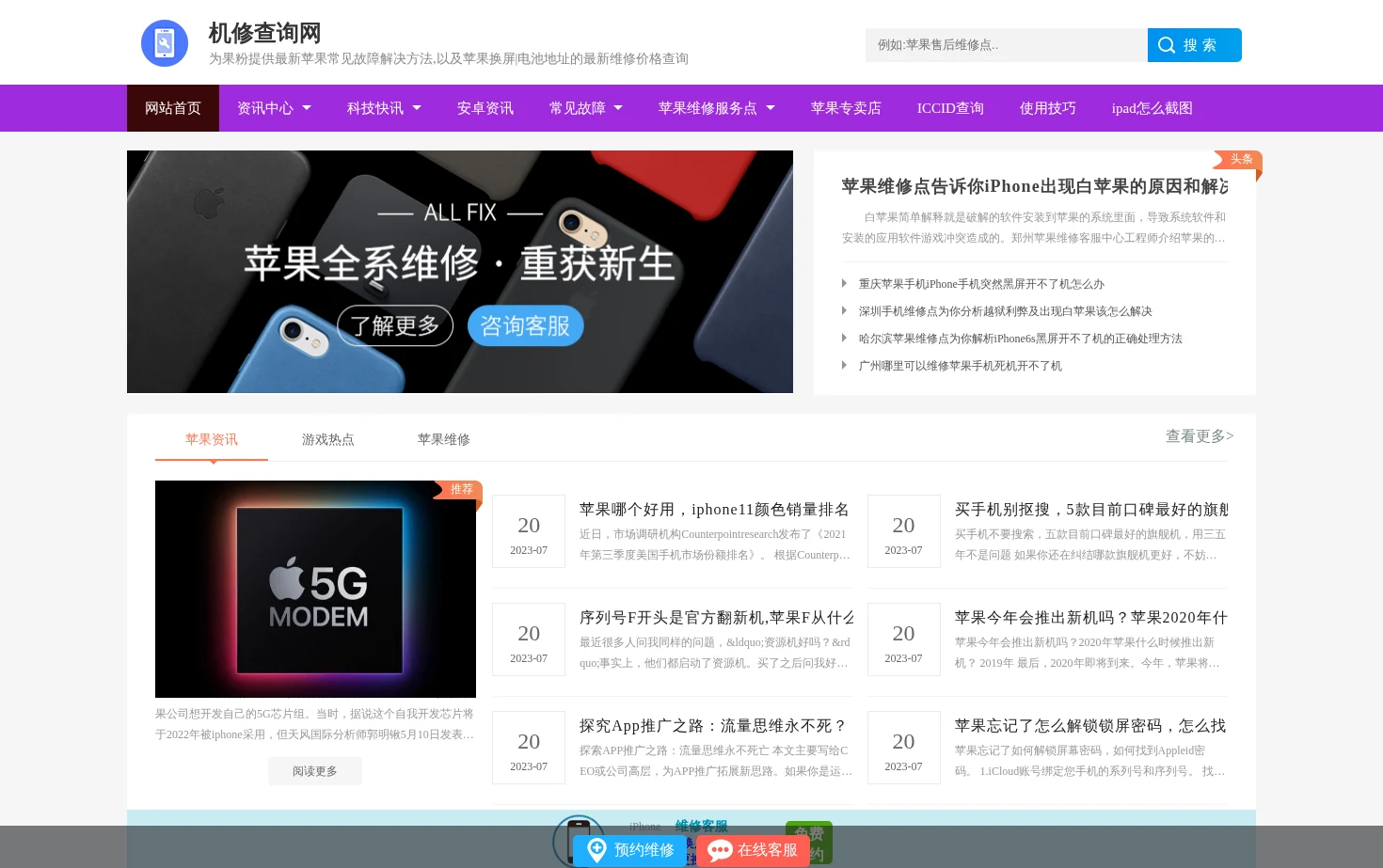Open 深圳手机维修点 越狱利弊 article link

pyautogui.click(x=1005, y=311)
